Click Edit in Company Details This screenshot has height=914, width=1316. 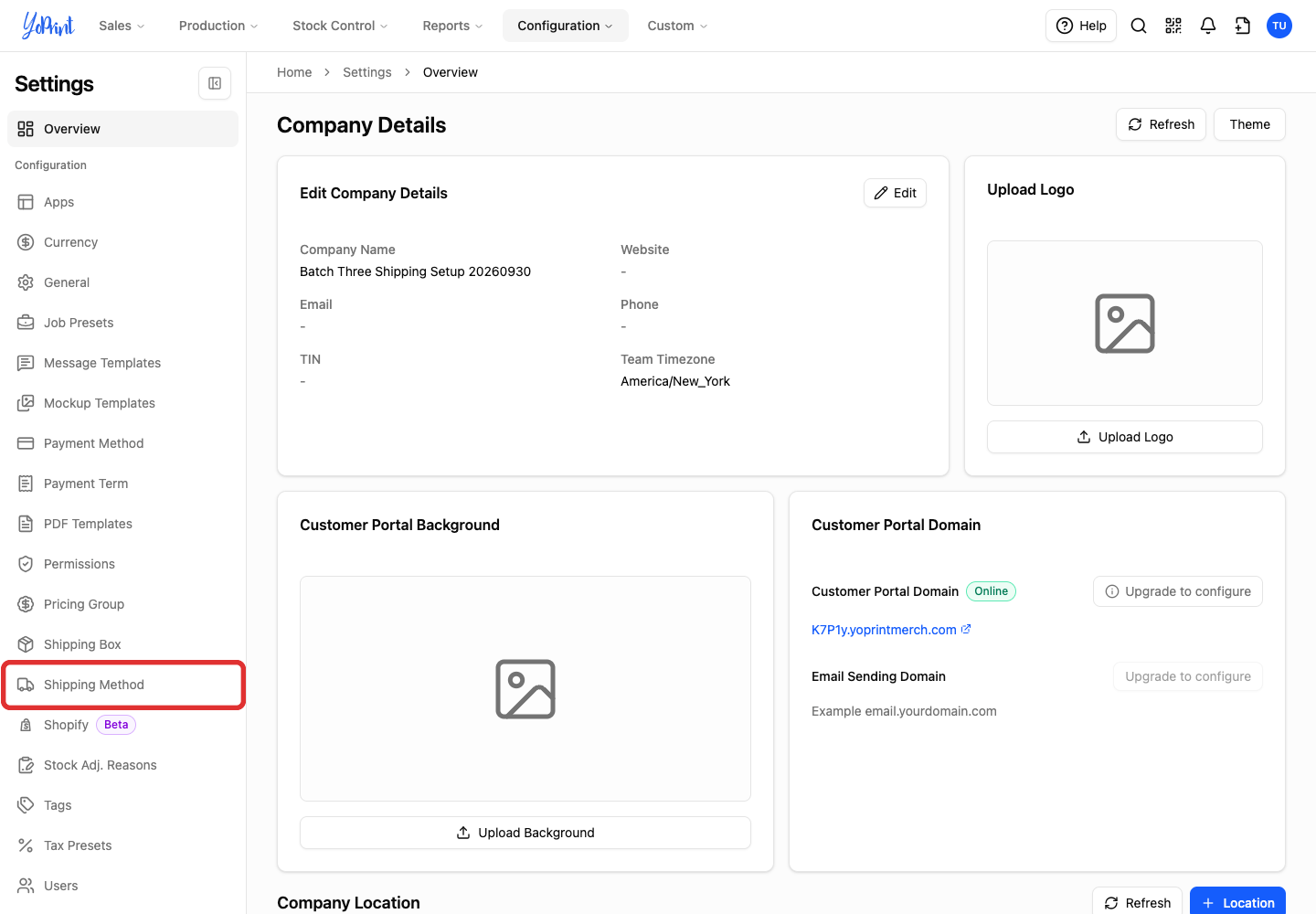coord(895,193)
